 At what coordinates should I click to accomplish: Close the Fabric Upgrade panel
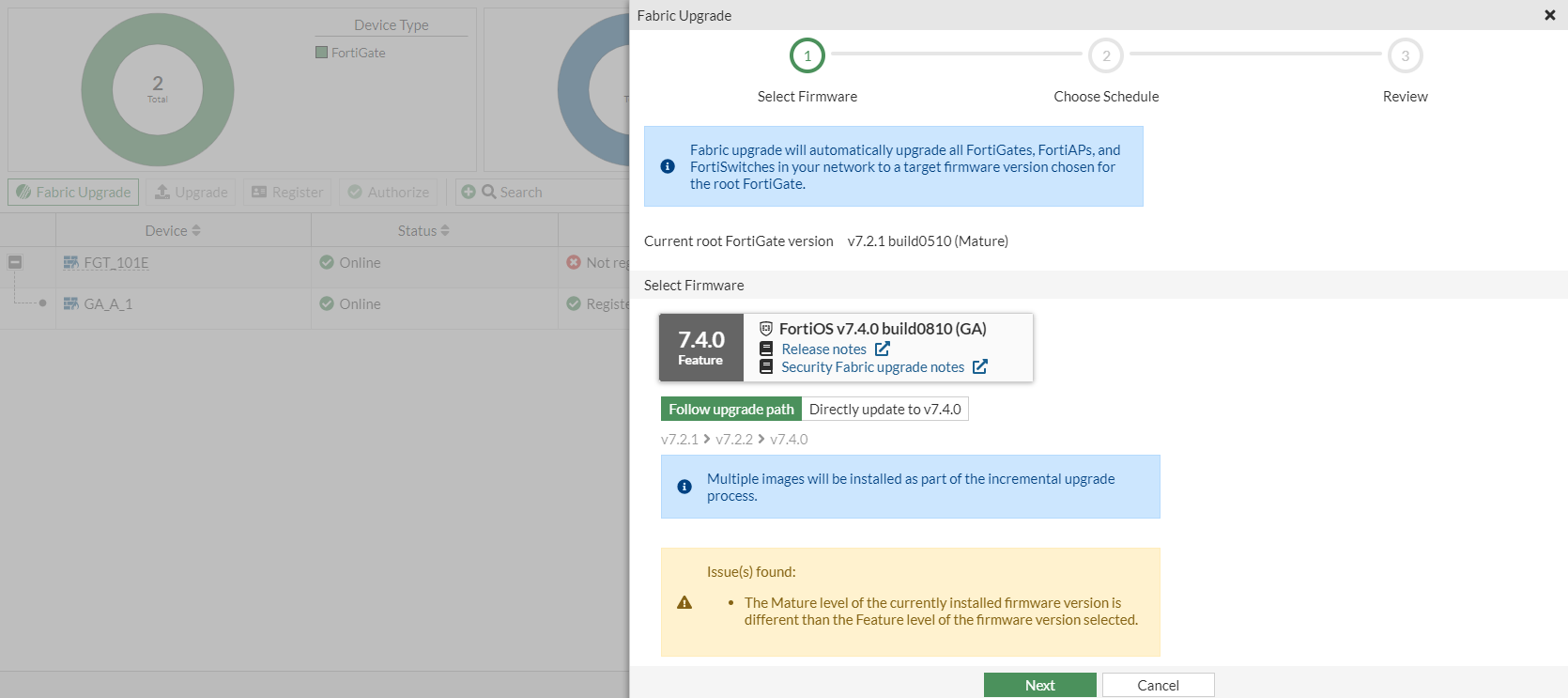(x=1549, y=15)
